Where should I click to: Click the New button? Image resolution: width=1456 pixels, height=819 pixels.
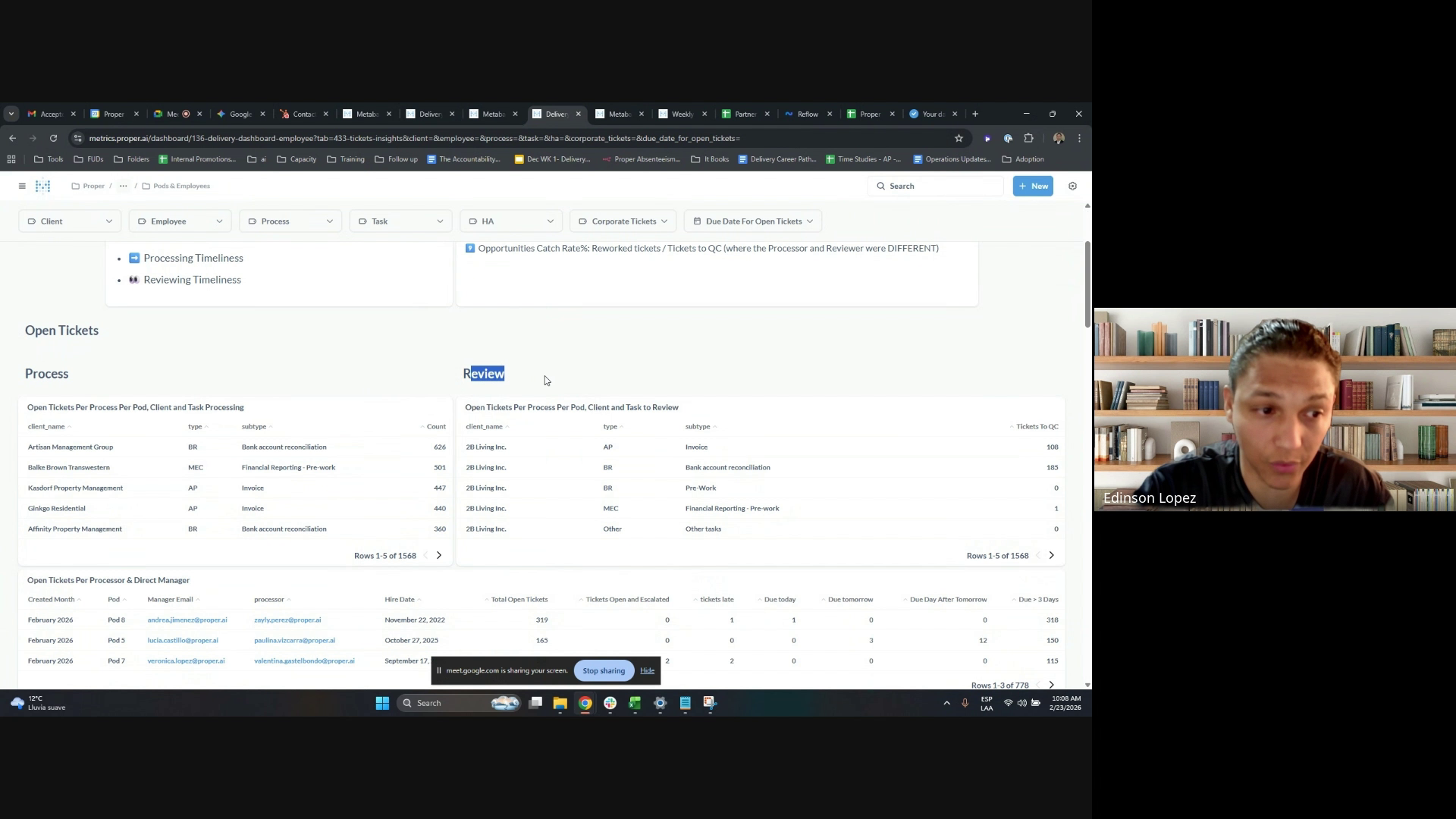coord(1033,186)
